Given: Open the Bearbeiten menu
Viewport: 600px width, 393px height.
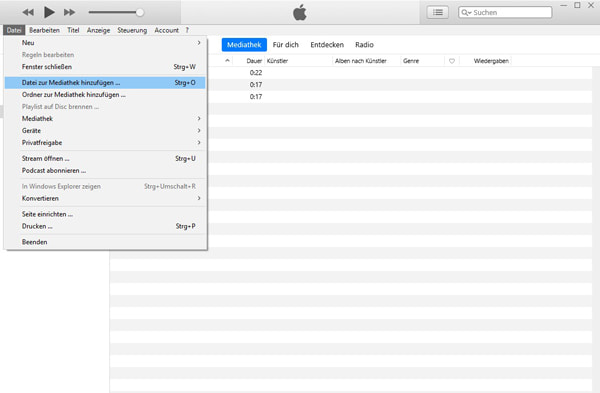Looking at the screenshot, I should [x=44, y=30].
